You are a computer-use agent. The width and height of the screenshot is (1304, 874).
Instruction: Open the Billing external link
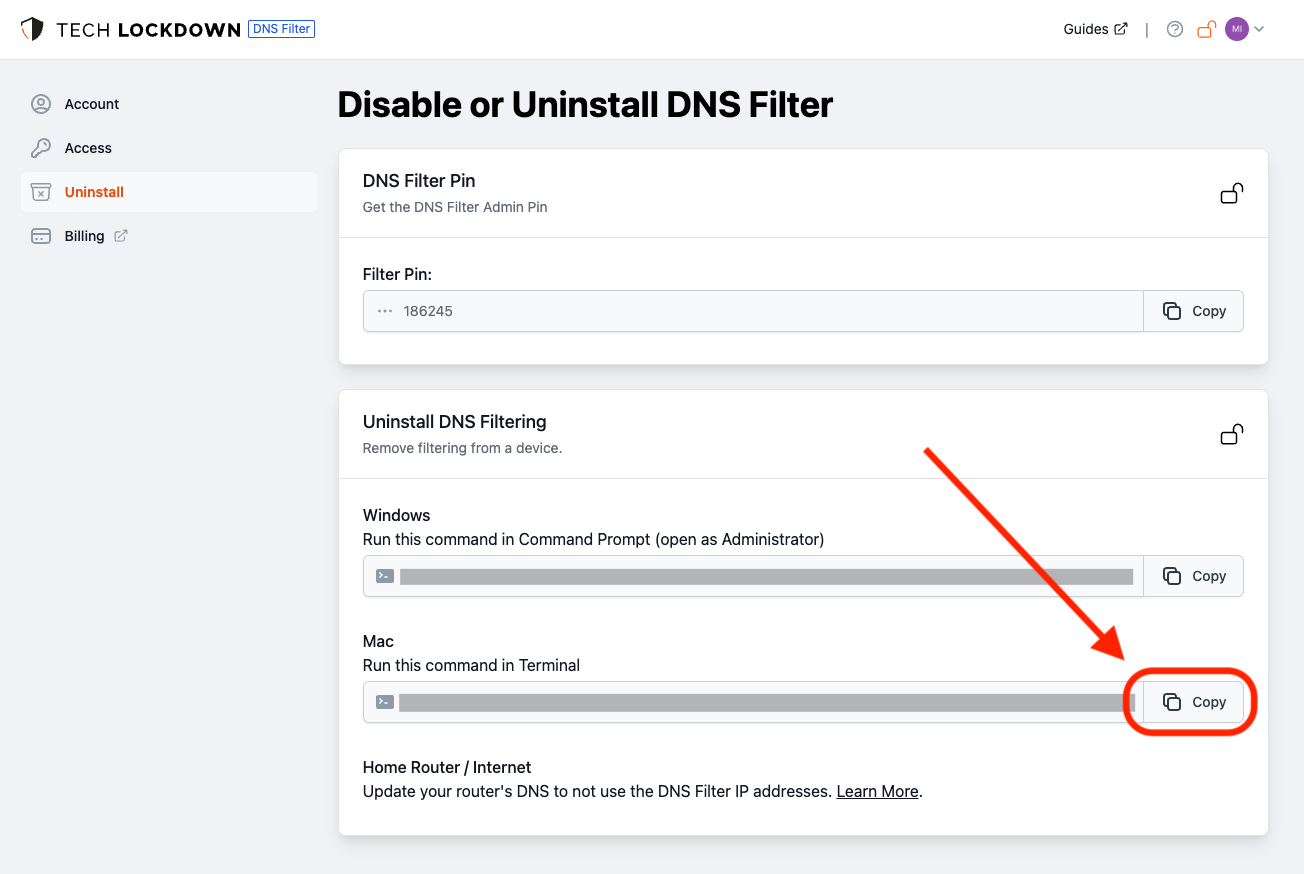pos(121,235)
